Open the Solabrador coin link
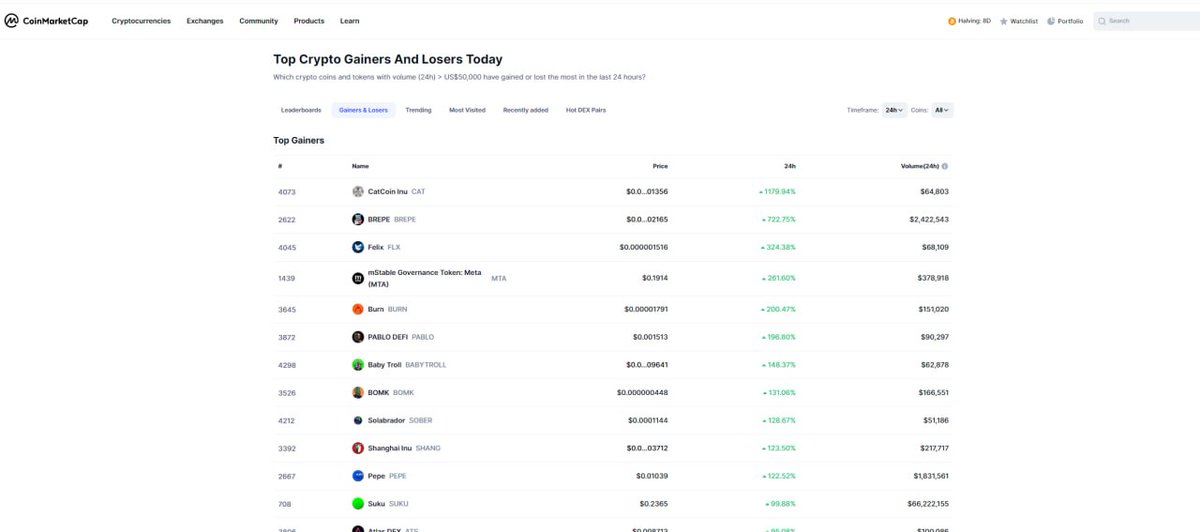The image size is (1200, 532). [387, 420]
